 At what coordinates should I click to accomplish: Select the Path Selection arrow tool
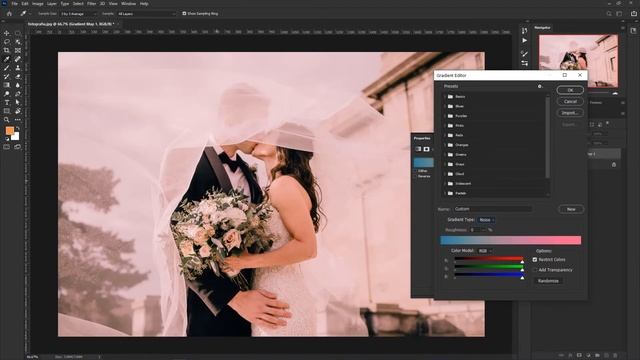(18, 102)
